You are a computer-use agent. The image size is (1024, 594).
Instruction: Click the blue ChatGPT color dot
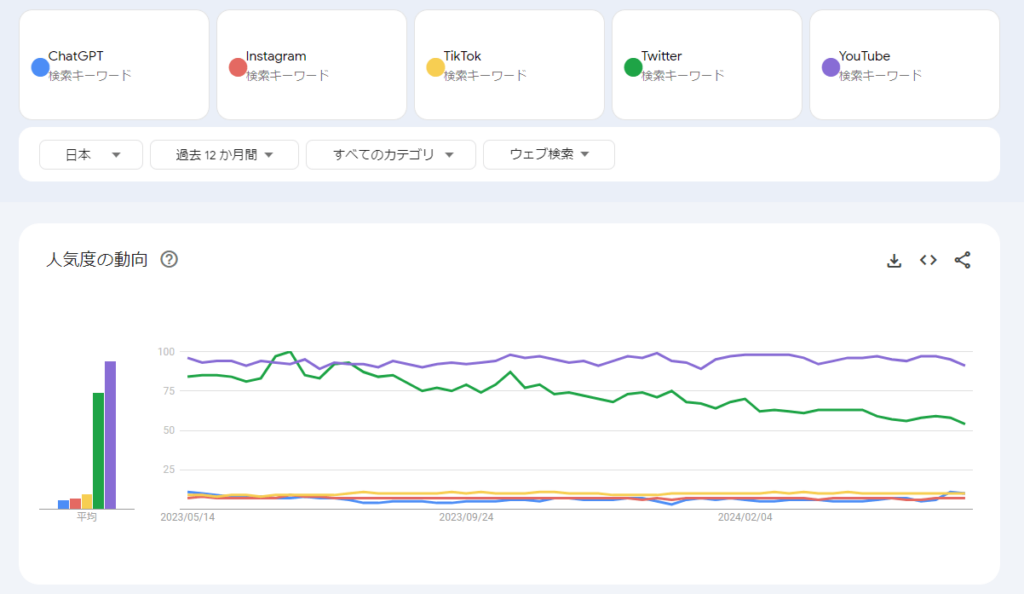(x=40, y=67)
